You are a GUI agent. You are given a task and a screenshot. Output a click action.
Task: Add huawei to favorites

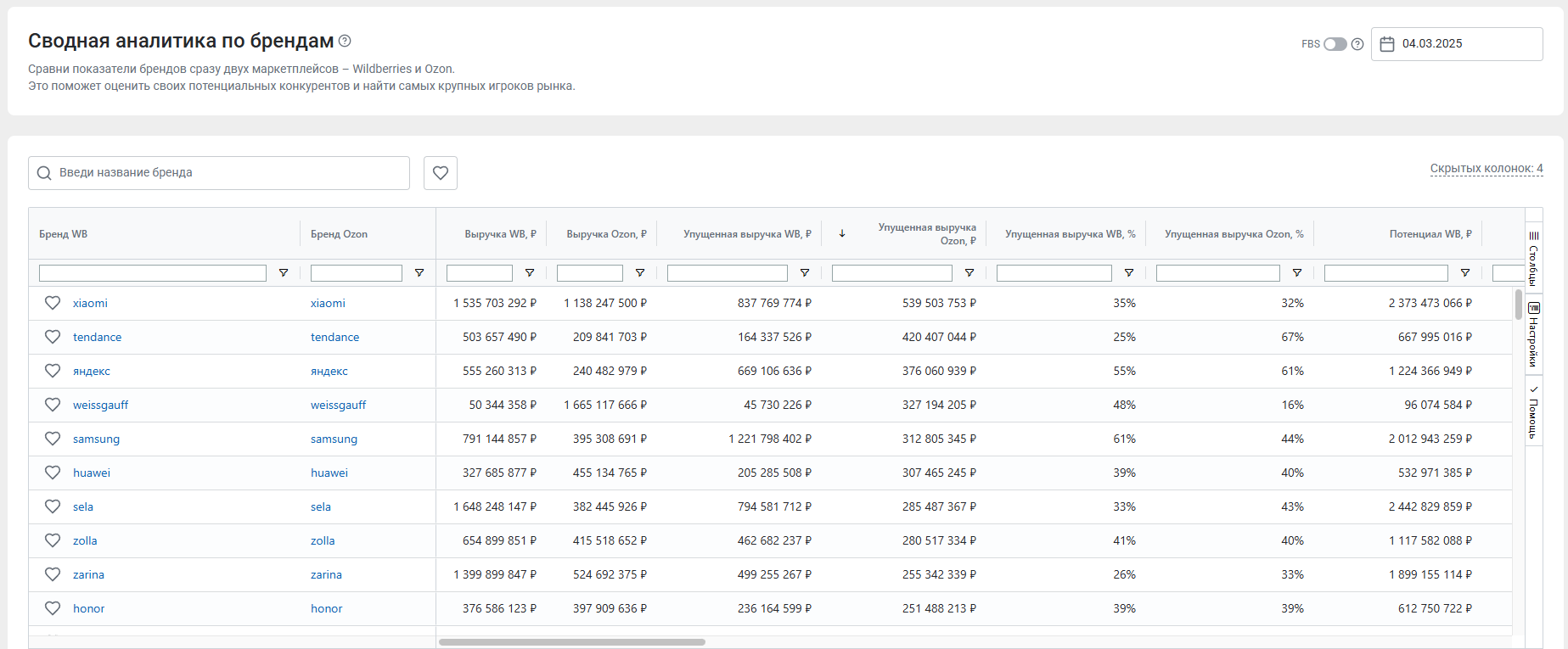click(53, 473)
